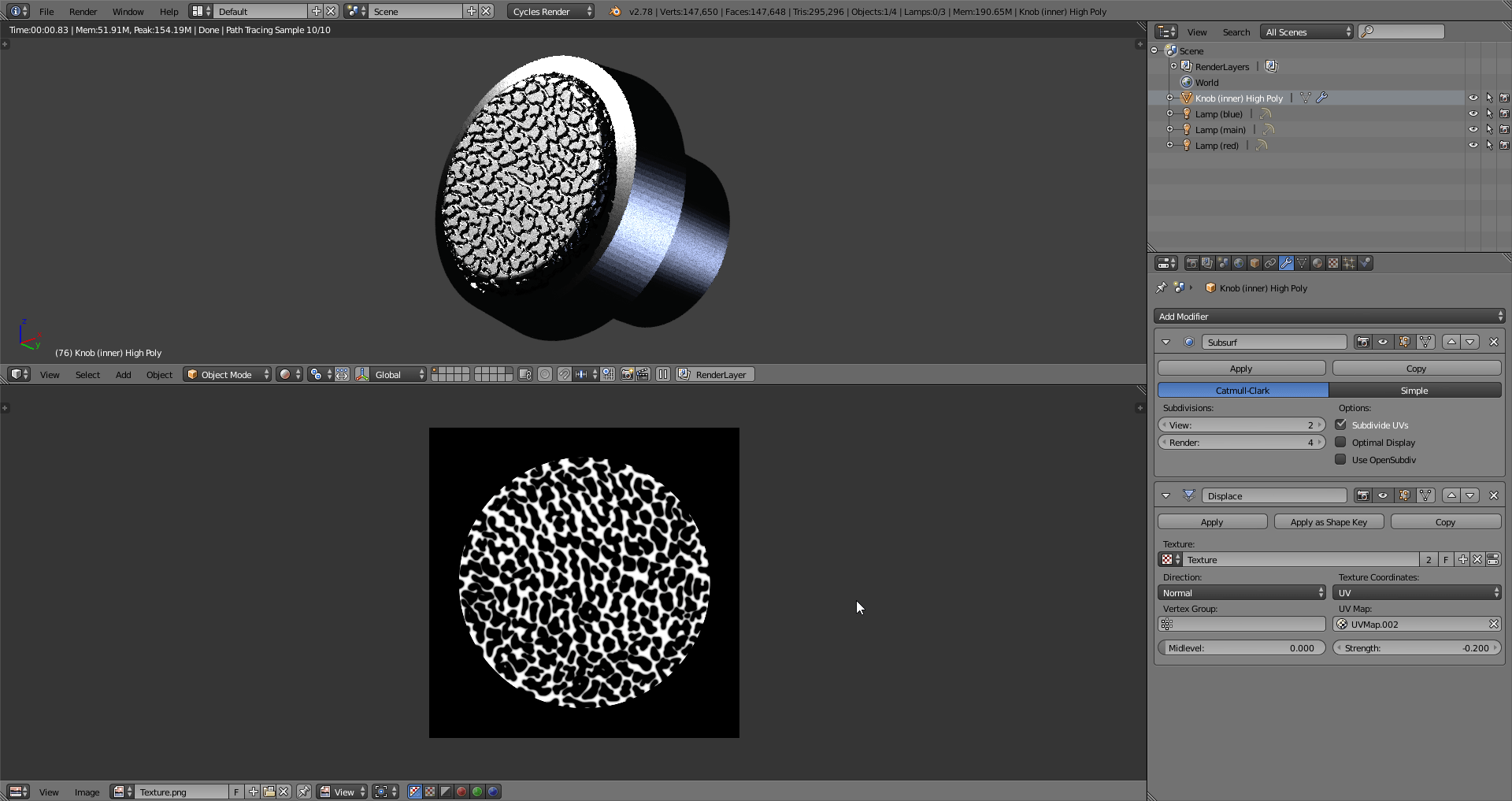Viewport: 1512px width, 801px height.
Task: Enable the snap magnet in the 3D view header
Action: point(565,374)
